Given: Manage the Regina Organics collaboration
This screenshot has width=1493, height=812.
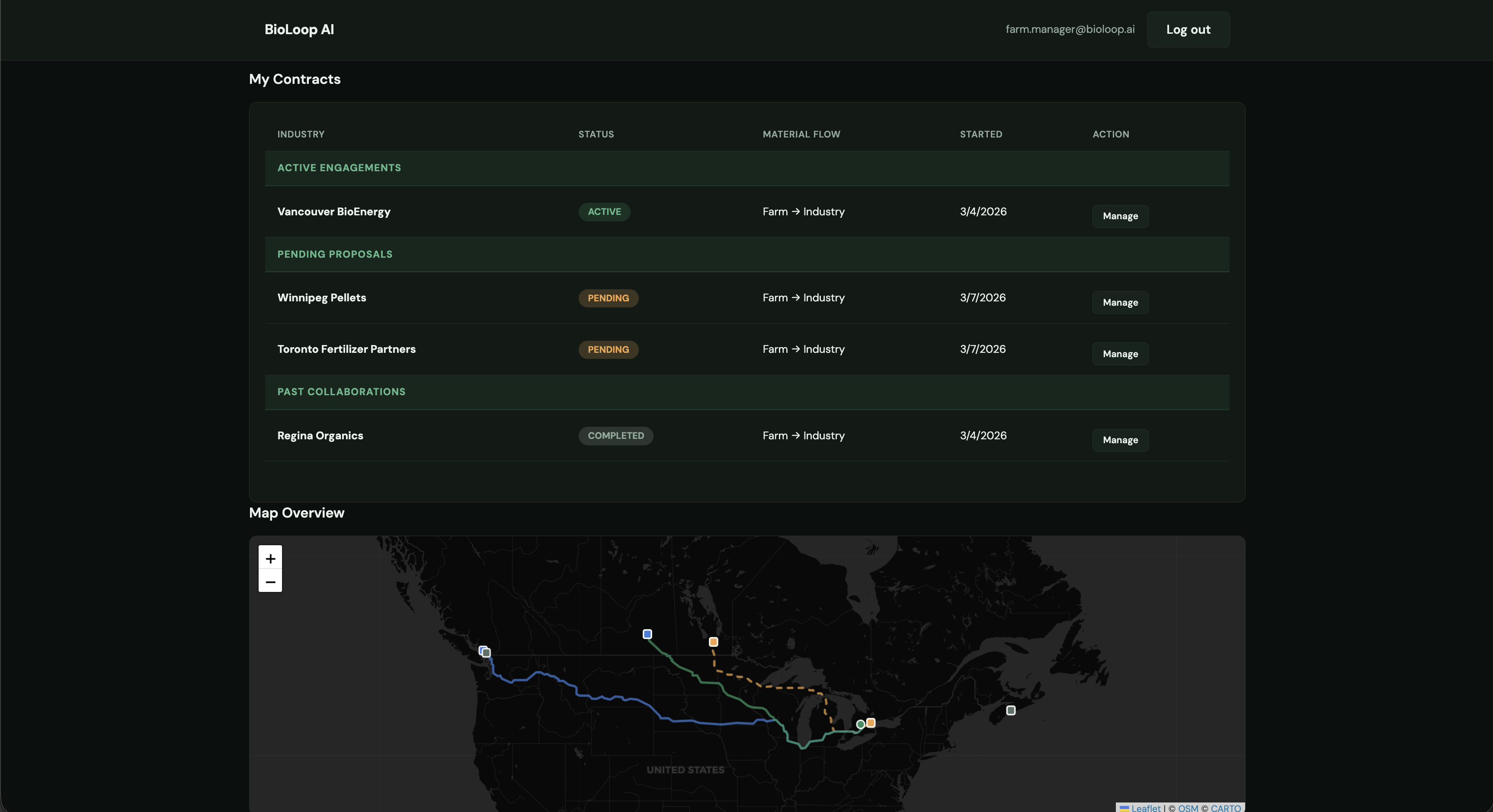Looking at the screenshot, I should tap(1120, 440).
